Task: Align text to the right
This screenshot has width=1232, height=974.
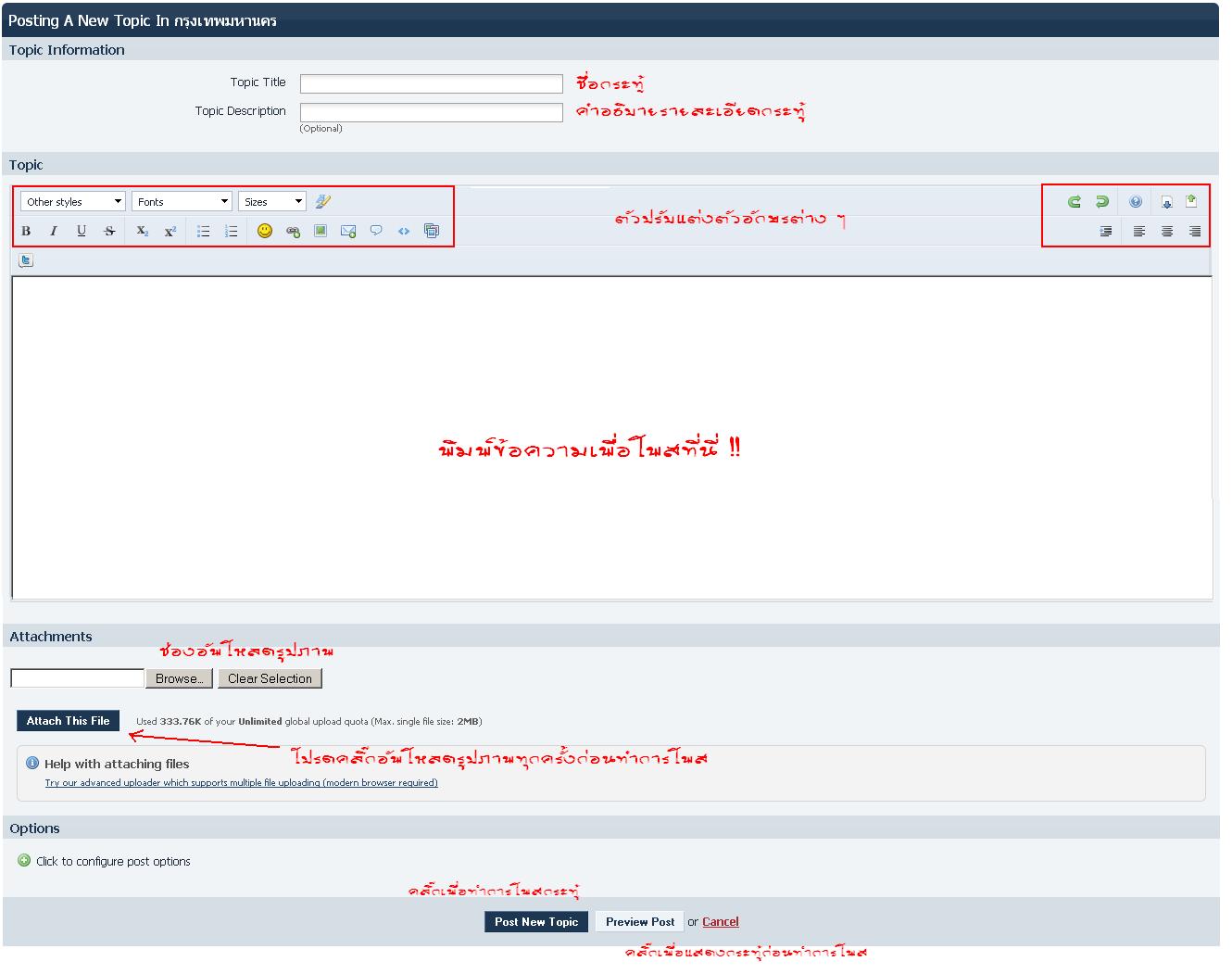Action: [x=1195, y=231]
